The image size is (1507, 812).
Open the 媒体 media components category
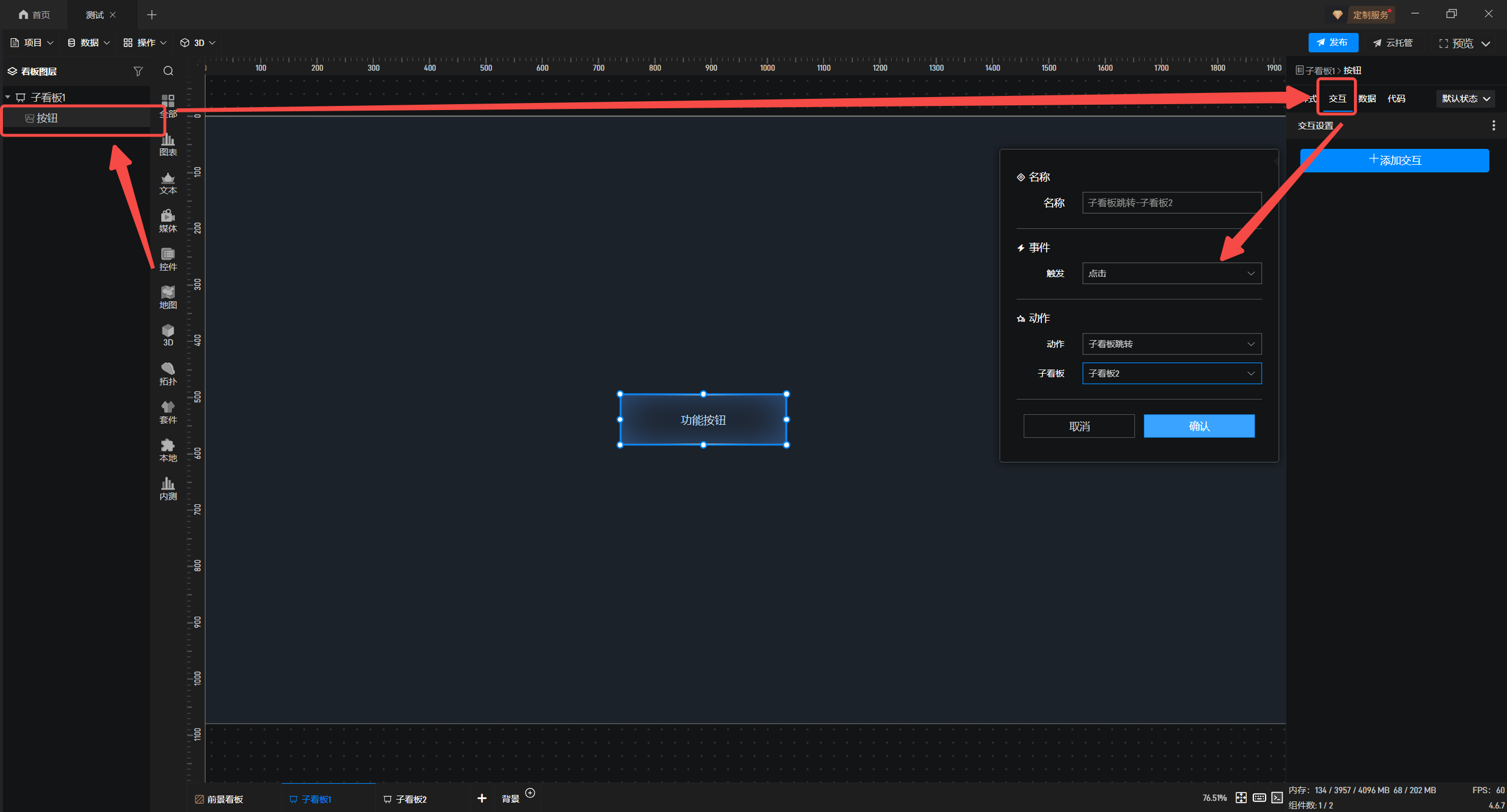pos(168,221)
